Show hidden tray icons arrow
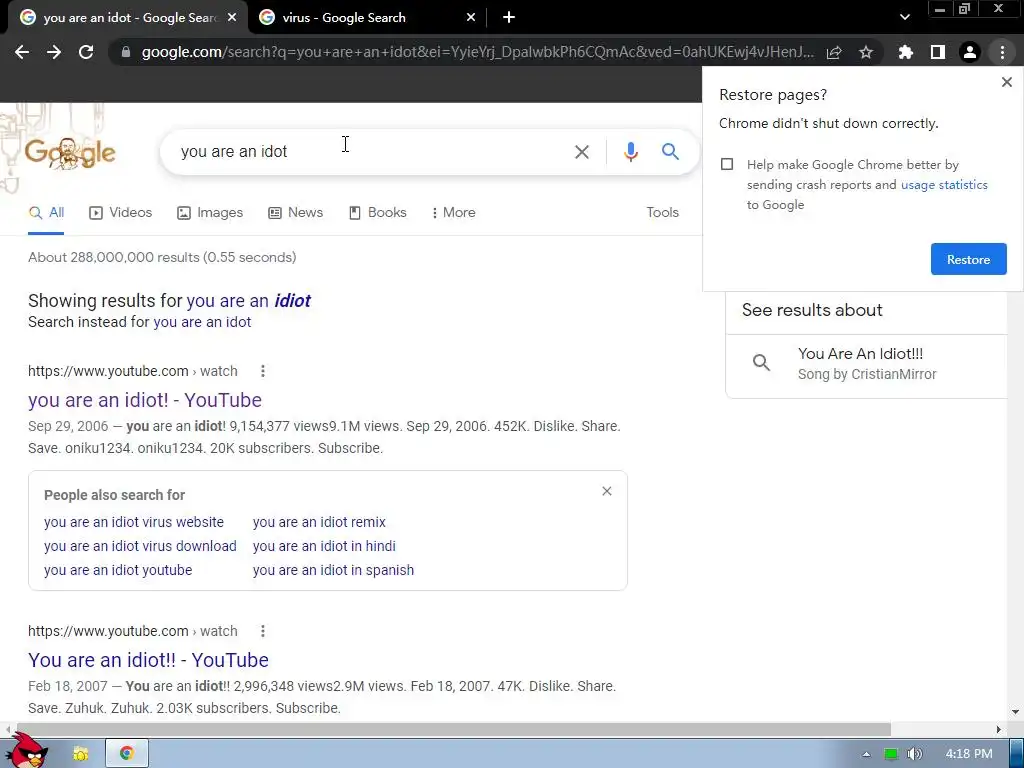This screenshot has width=1024, height=768. [x=866, y=754]
